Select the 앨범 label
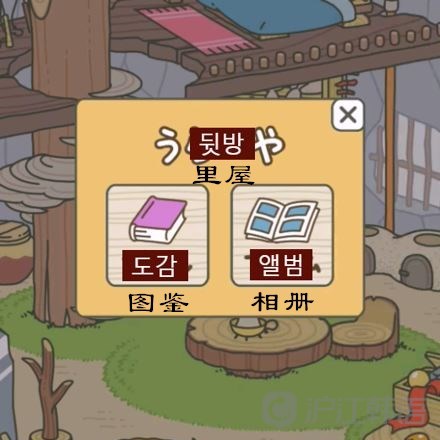440x440 pixels. [281, 264]
